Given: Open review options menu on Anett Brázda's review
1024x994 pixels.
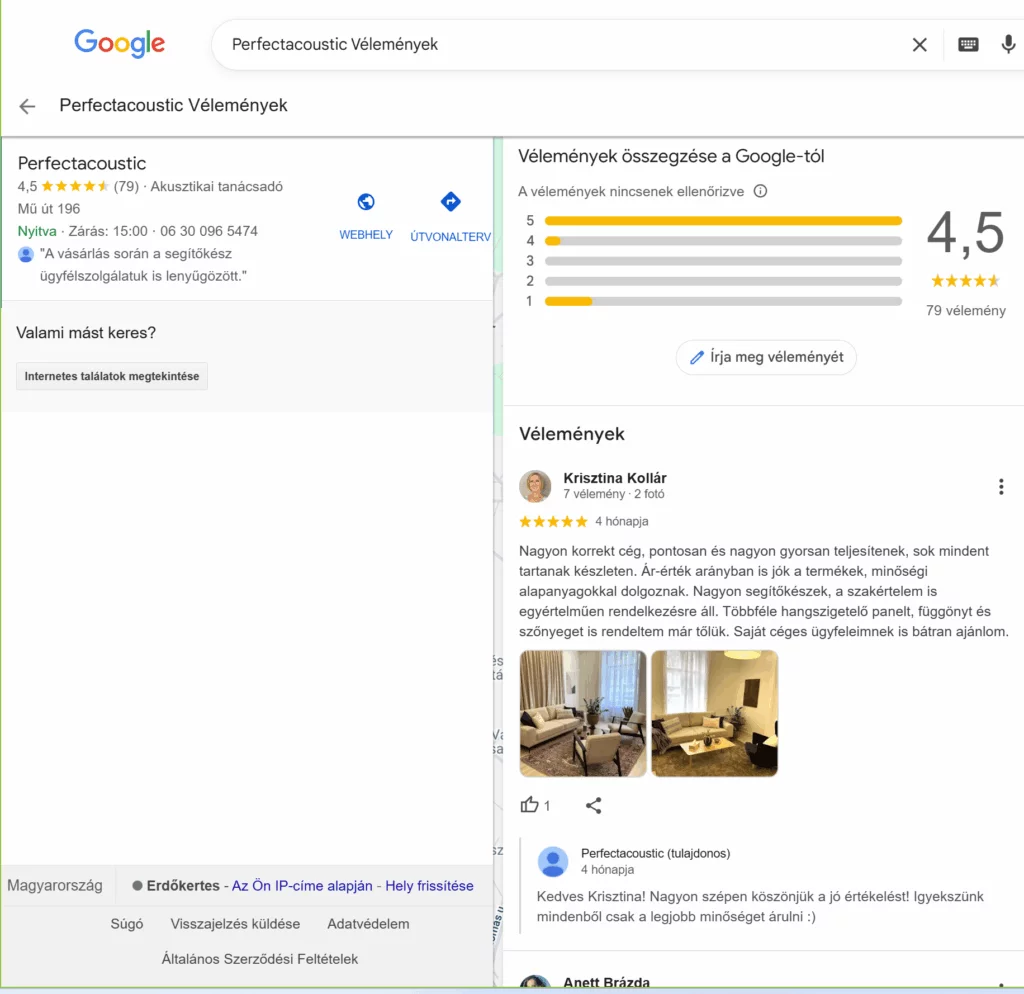Looking at the screenshot, I should click(x=1001, y=986).
